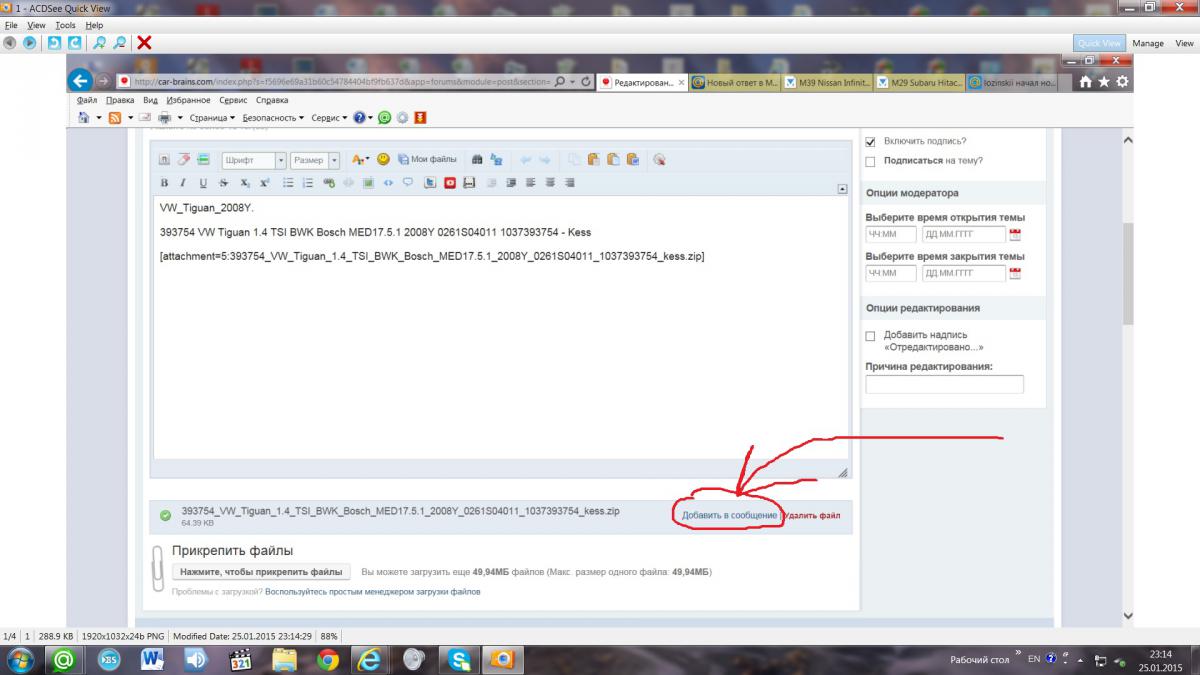Click the 'Причина редактирования' text field

pyautogui.click(x=944, y=385)
